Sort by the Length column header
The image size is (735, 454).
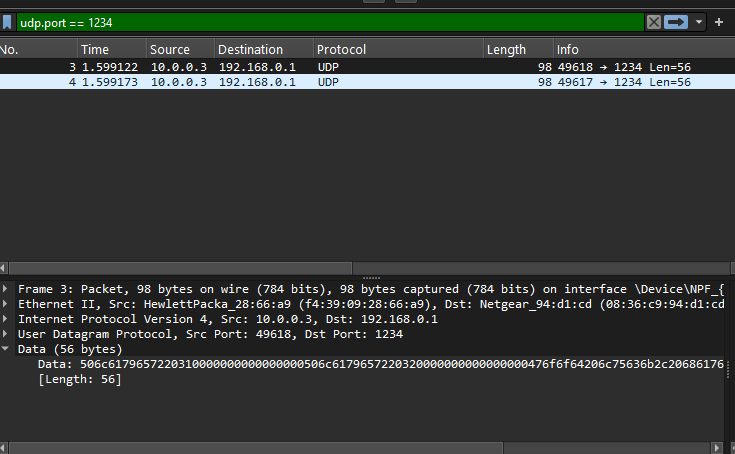pyautogui.click(x=518, y=49)
